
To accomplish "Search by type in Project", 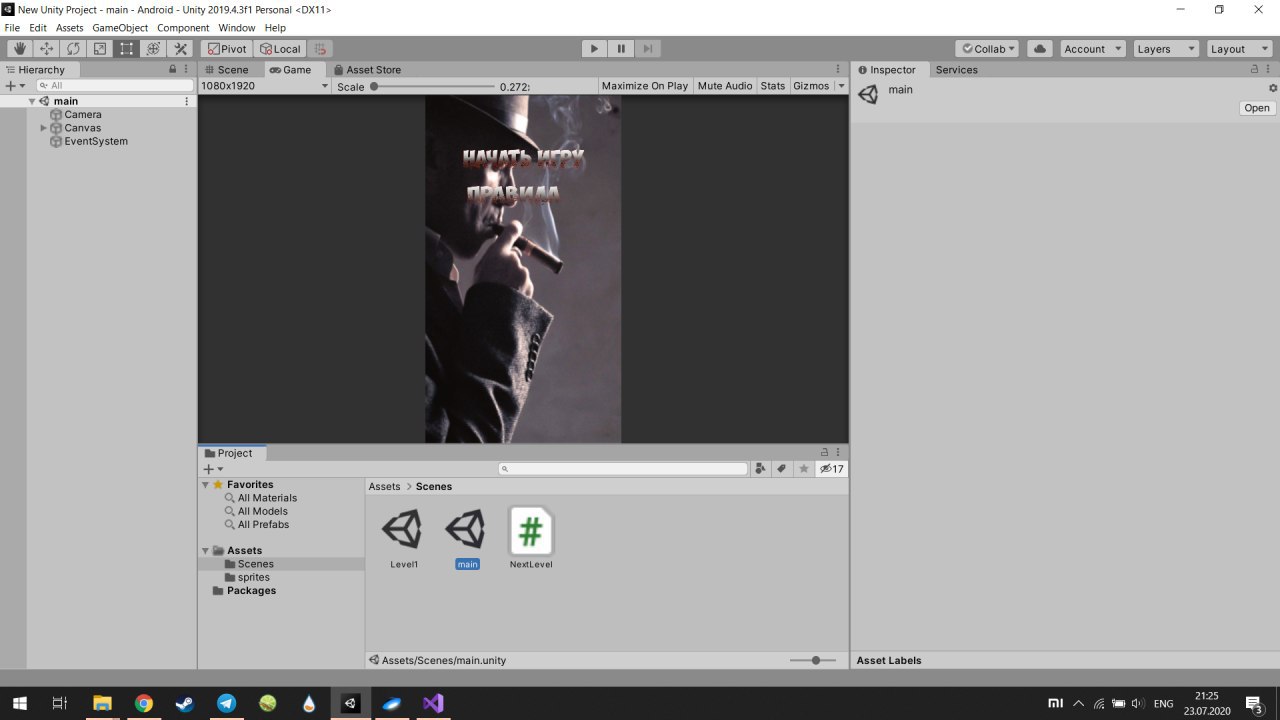I will pos(761,468).
